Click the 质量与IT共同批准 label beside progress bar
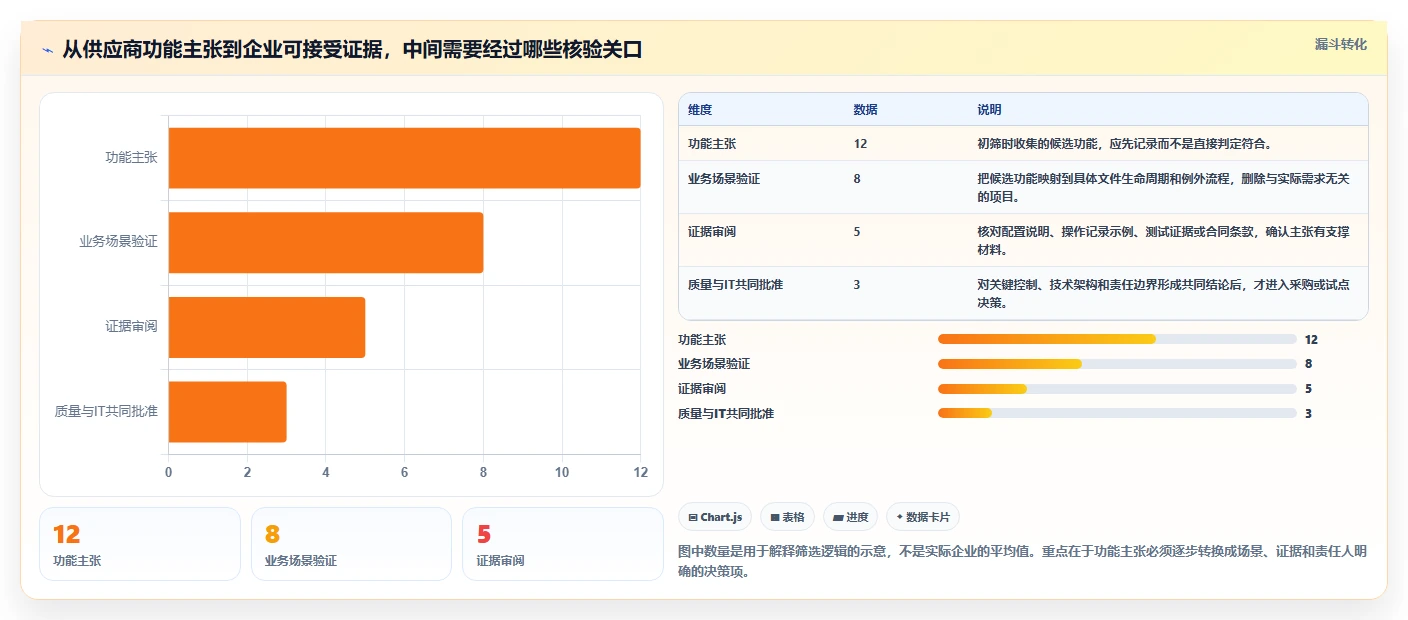The image size is (1408, 620). click(x=726, y=413)
